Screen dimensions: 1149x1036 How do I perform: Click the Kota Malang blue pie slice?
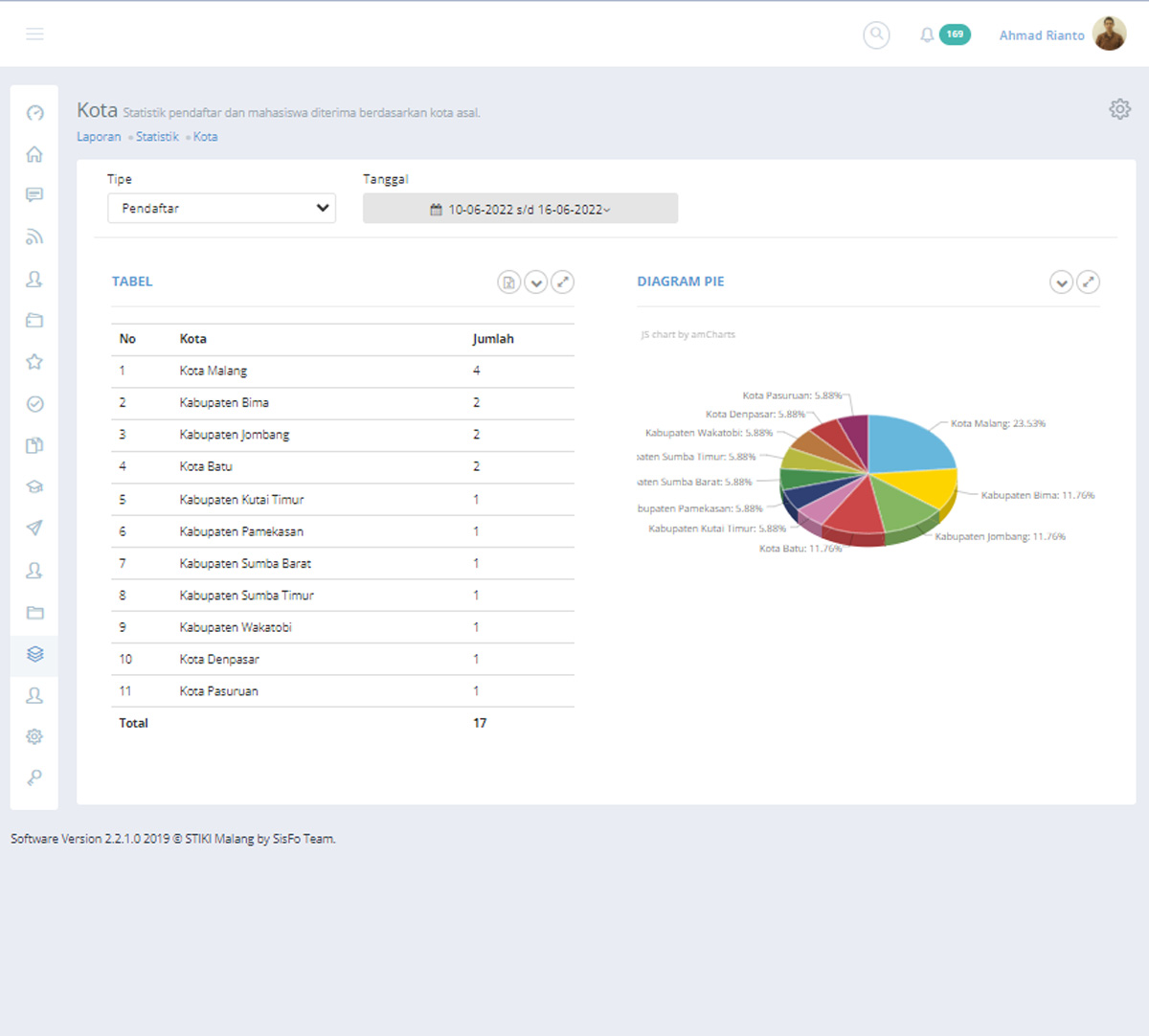pos(910,442)
